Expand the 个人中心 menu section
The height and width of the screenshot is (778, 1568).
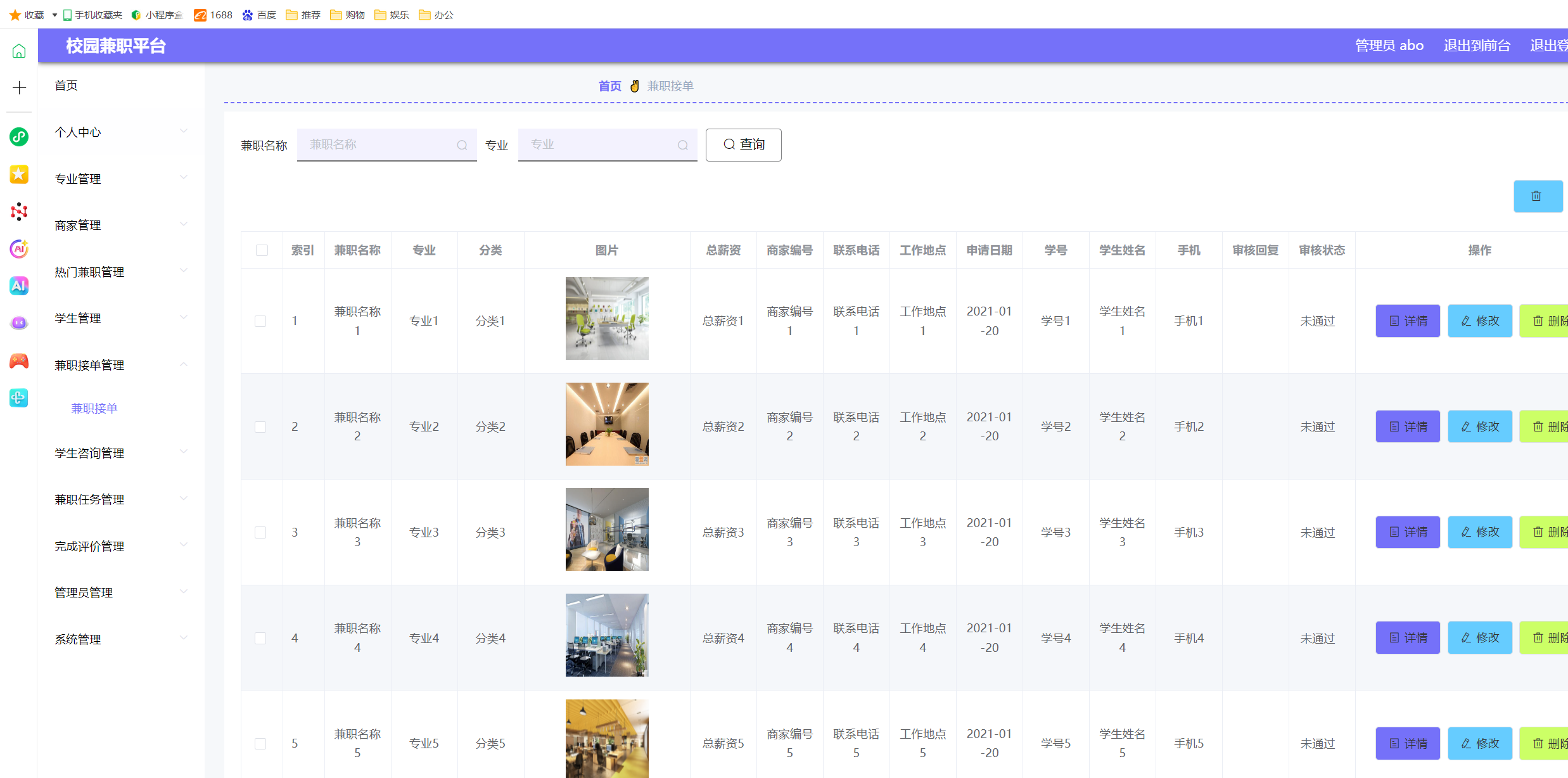(x=120, y=132)
